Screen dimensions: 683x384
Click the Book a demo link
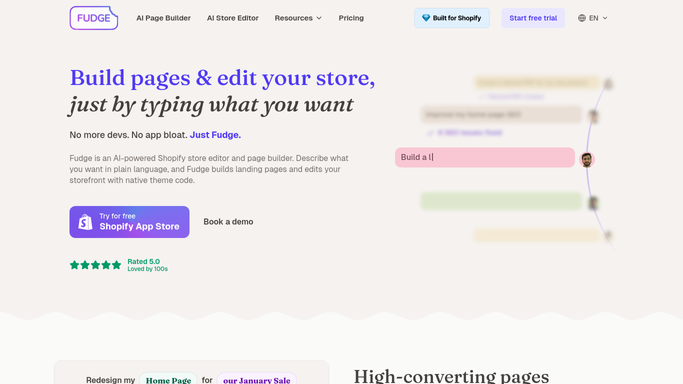228,222
